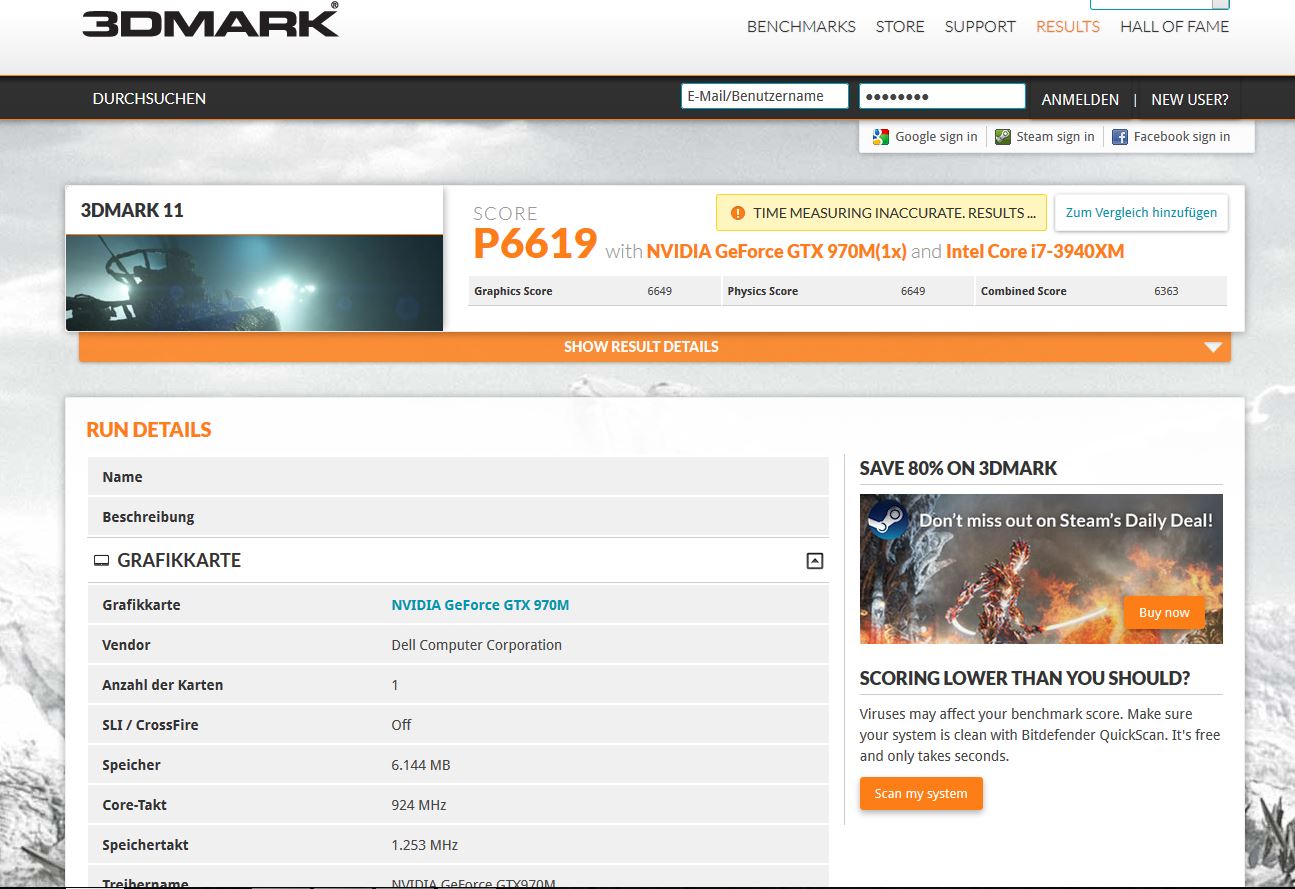
Task: Open the NVIDIA GeForce GTX 970M link
Action: pyautogui.click(x=480, y=605)
